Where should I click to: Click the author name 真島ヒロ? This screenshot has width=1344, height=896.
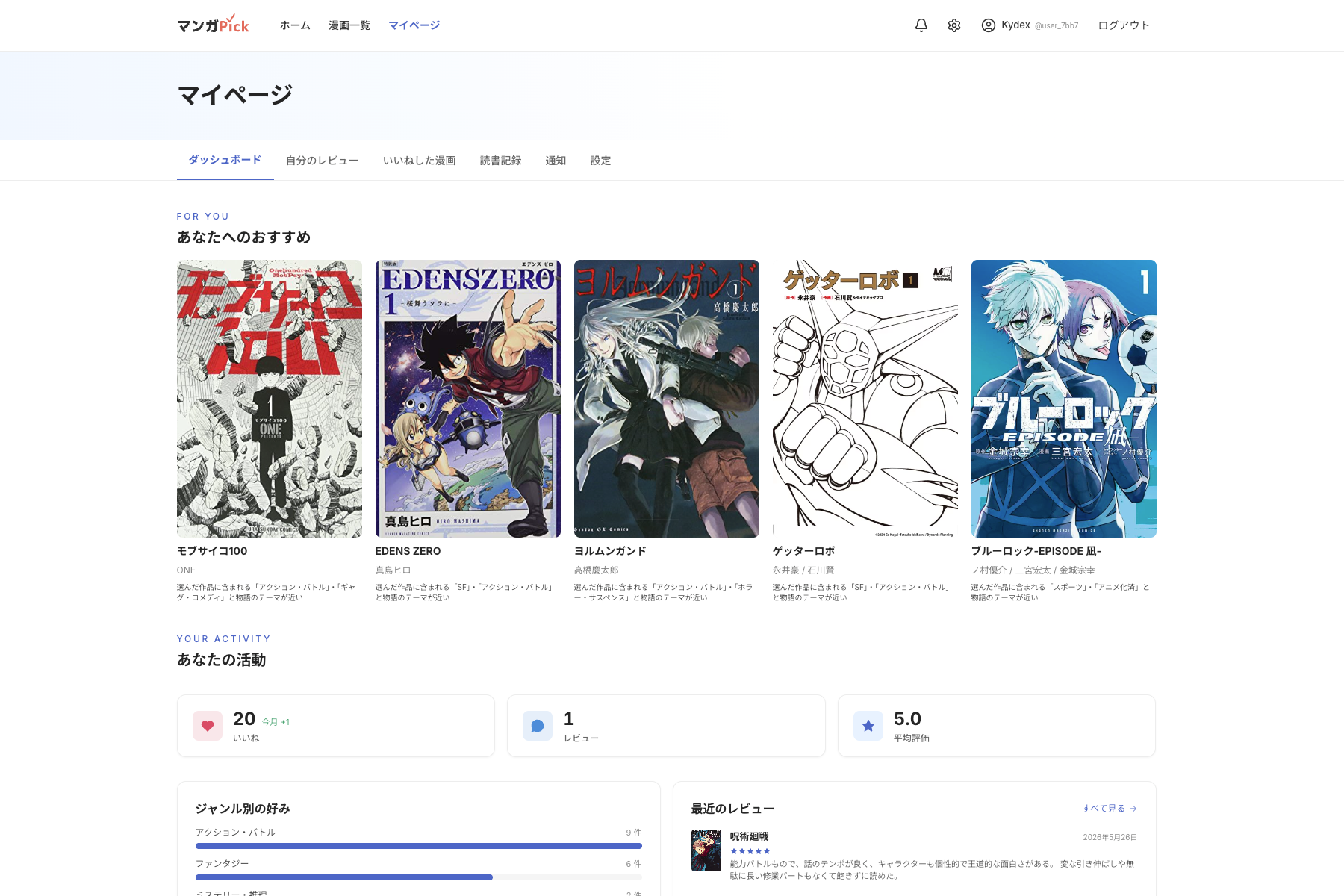[x=393, y=570]
